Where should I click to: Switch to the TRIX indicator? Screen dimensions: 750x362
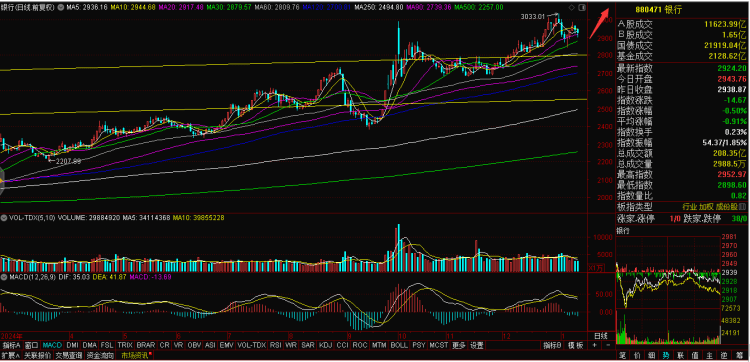click(x=125, y=345)
